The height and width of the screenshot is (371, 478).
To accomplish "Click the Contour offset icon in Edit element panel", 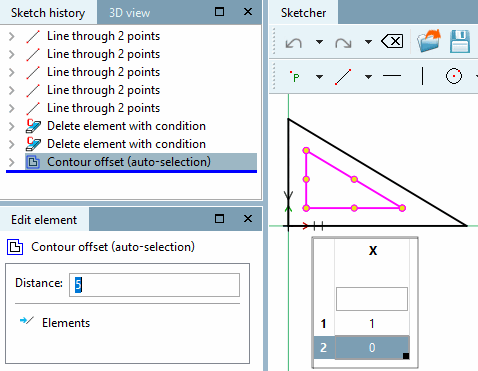I will click(x=15, y=247).
